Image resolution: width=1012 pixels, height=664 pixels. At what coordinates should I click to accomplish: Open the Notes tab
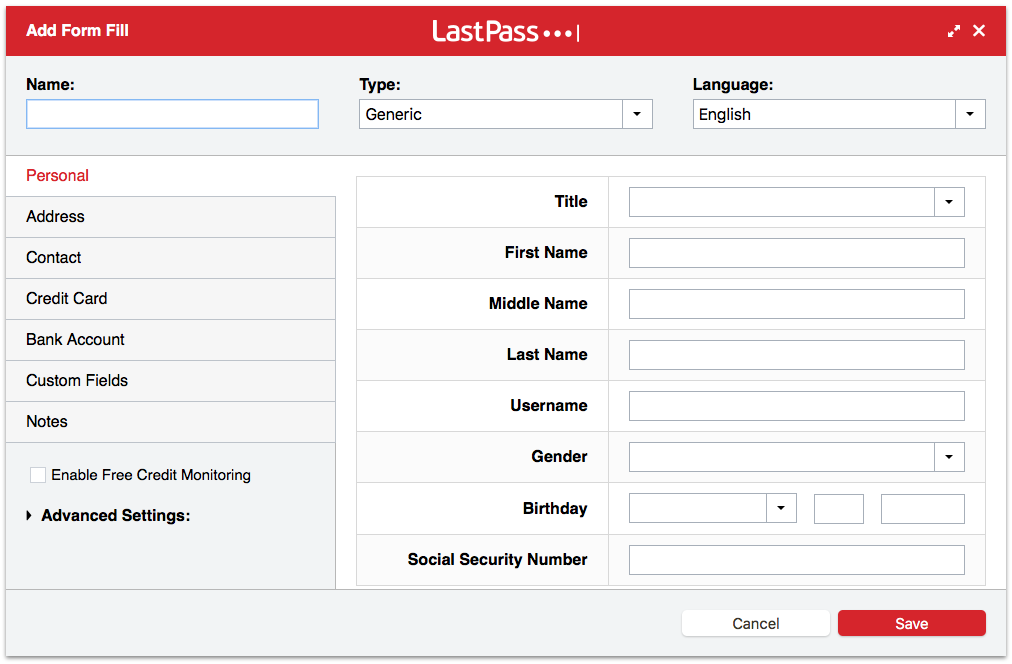click(x=170, y=422)
